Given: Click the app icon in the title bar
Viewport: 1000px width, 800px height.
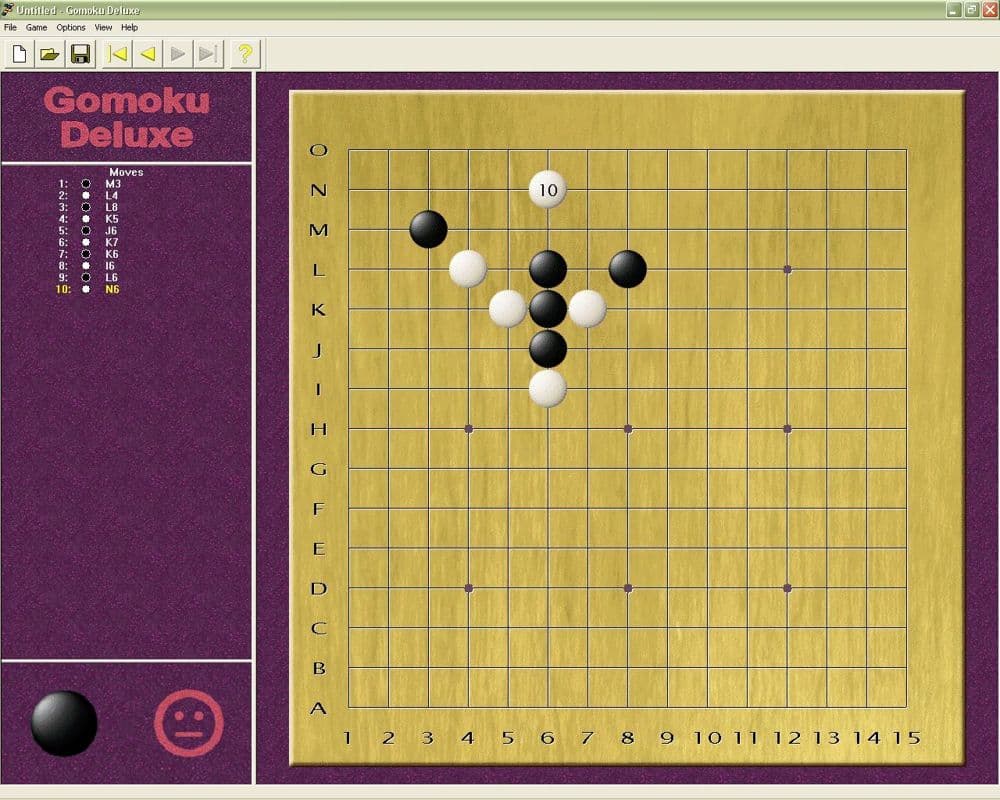Looking at the screenshot, I should click(x=7, y=10).
